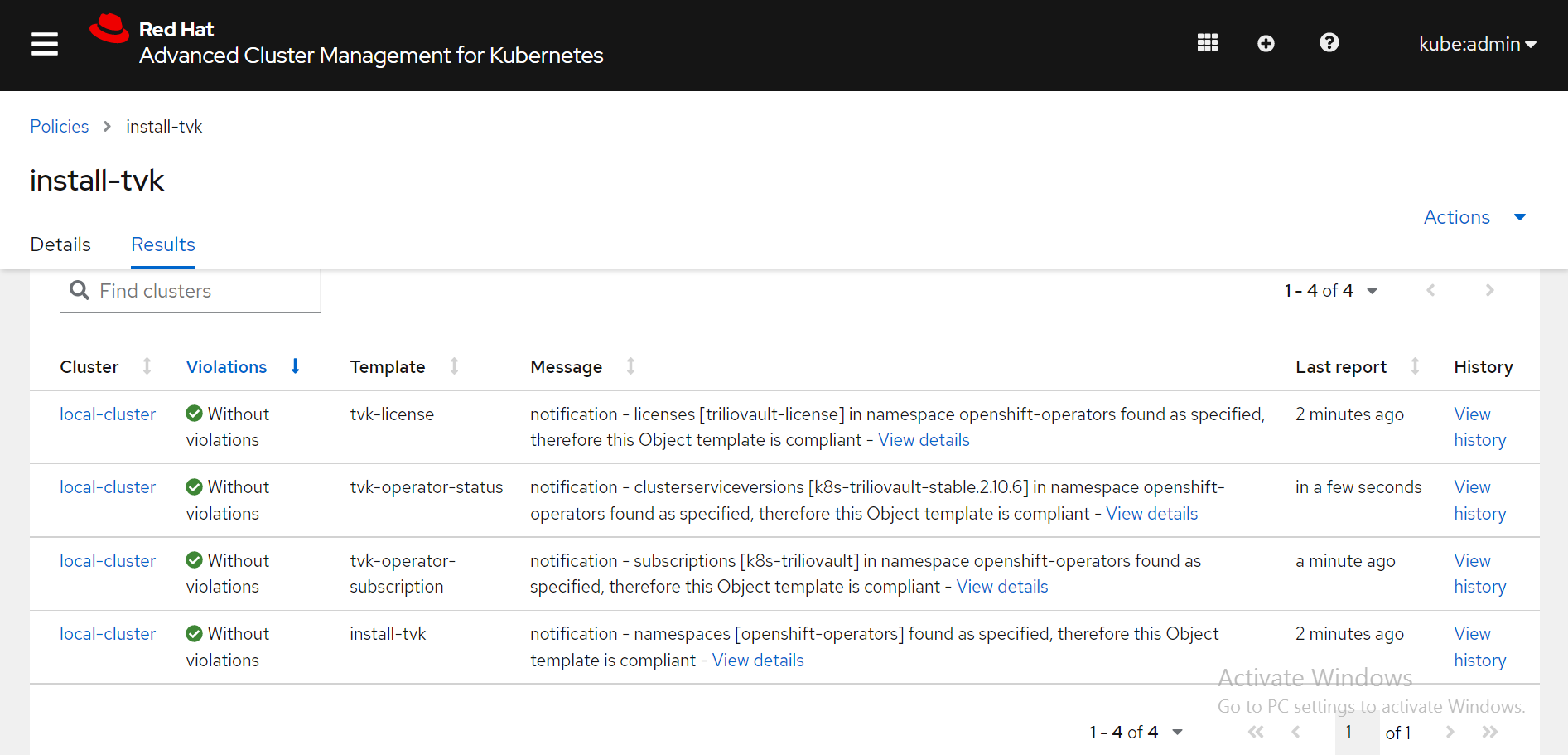The image size is (1568, 755).
Task: Sort by Template column sort icon
Action: pyautogui.click(x=454, y=366)
